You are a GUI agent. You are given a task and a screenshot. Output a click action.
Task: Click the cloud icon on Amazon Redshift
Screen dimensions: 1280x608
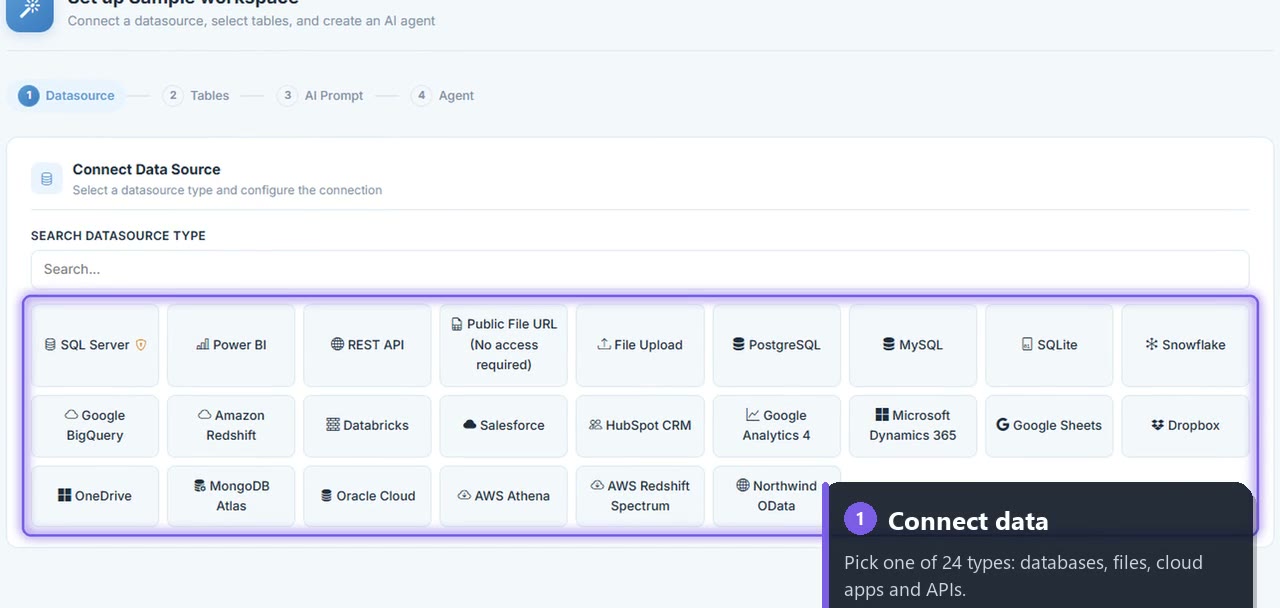pyautogui.click(x=204, y=415)
